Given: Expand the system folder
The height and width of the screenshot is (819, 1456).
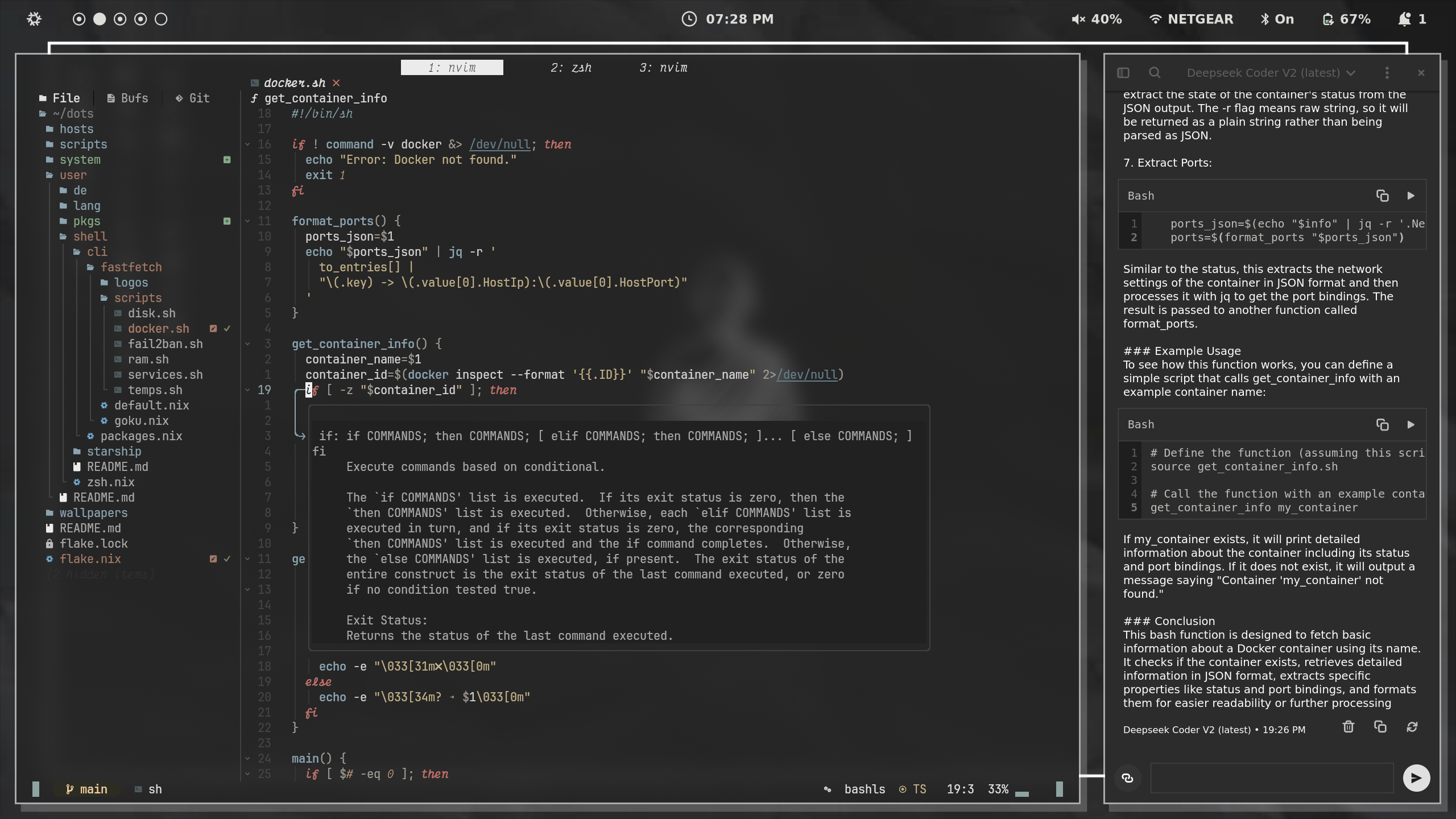Looking at the screenshot, I should click(73, 160).
